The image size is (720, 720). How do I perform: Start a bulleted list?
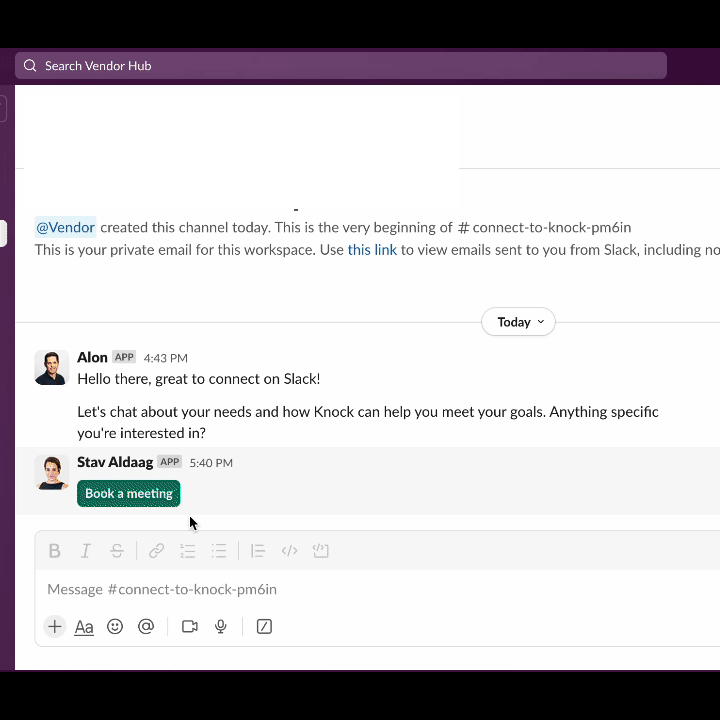[219, 550]
